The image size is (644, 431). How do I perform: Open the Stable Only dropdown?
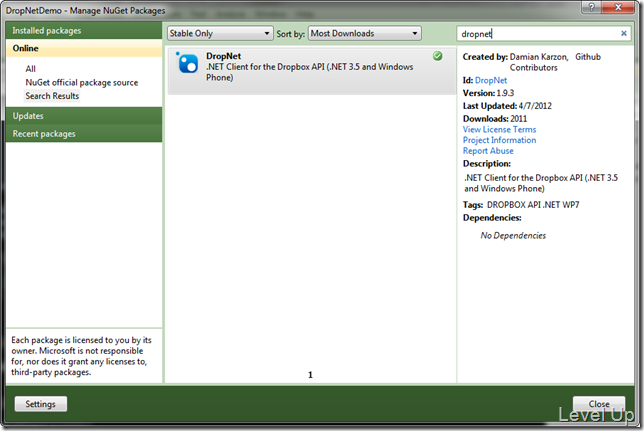(220, 33)
